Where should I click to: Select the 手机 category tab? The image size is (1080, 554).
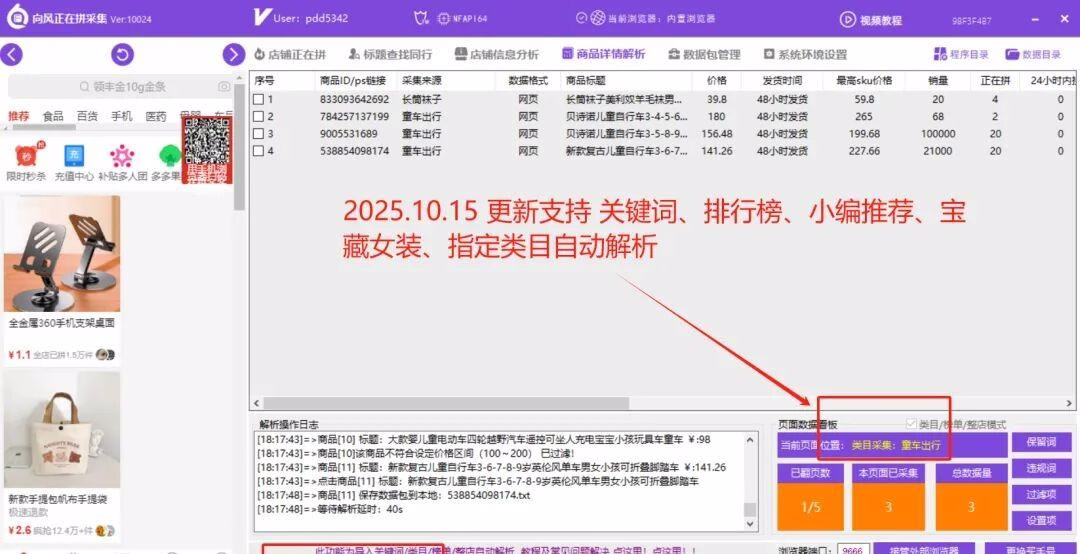122,116
